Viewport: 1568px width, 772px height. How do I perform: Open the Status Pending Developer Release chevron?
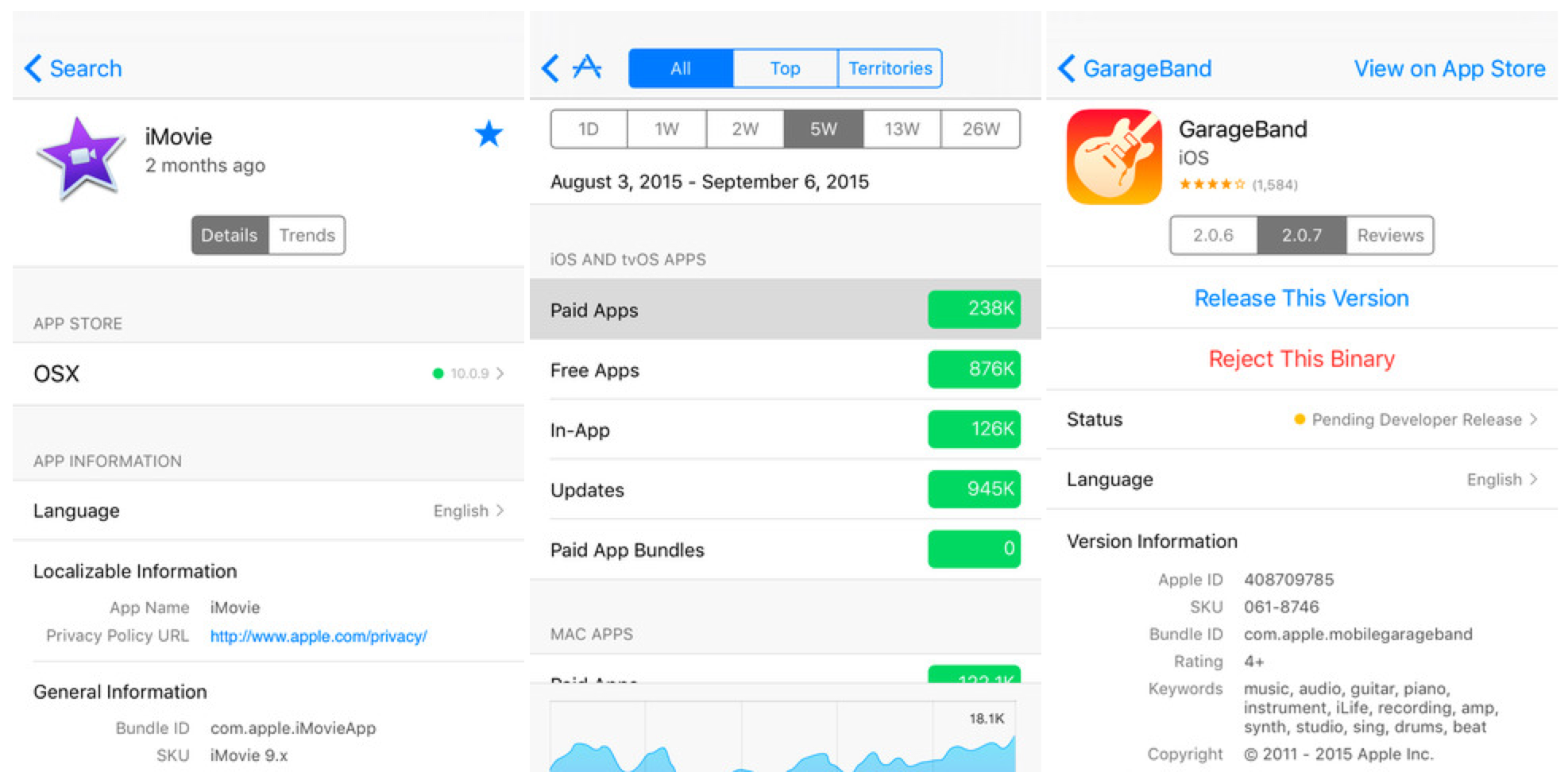(x=1533, y=419)
